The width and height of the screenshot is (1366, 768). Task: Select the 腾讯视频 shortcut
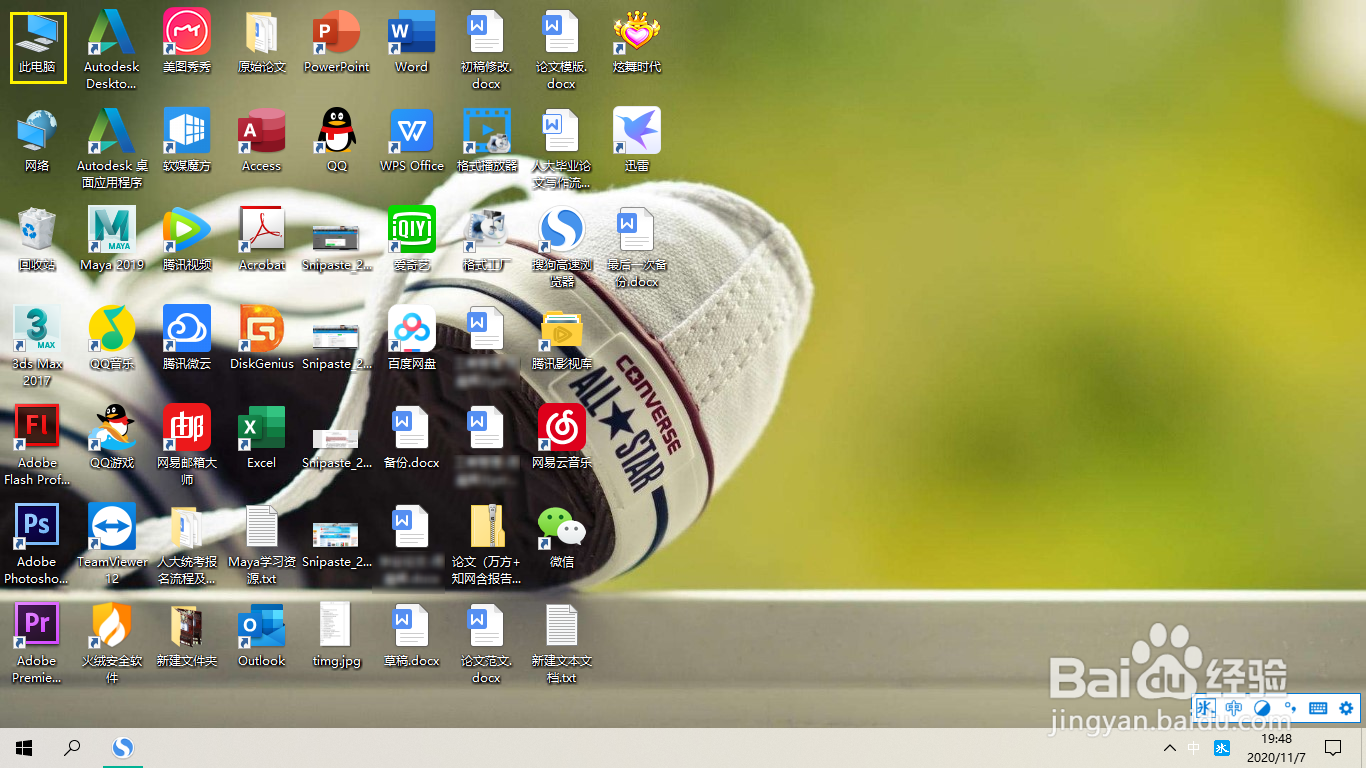[x=187, y=240]
